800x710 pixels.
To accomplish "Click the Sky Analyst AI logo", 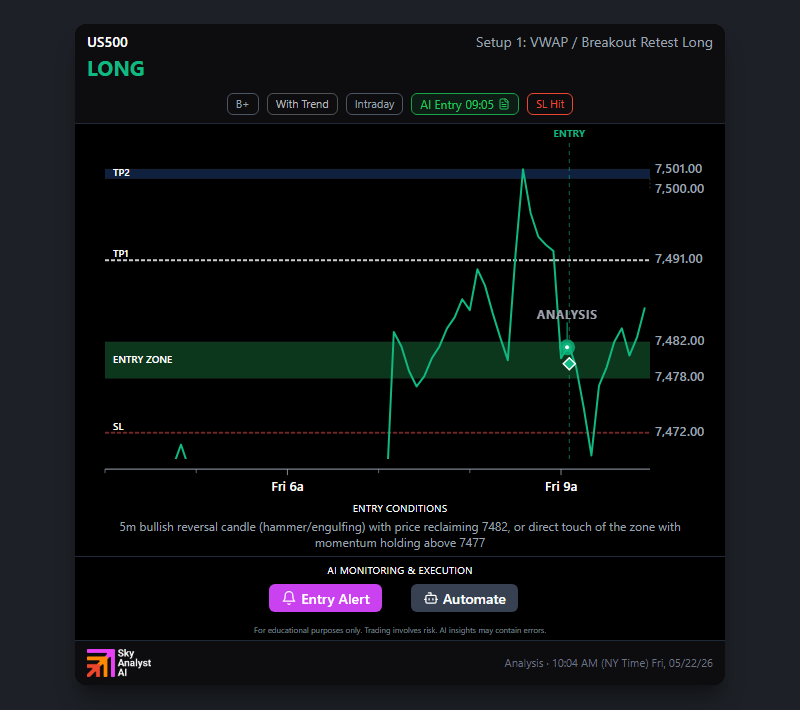I will click(x=119, y=663).
